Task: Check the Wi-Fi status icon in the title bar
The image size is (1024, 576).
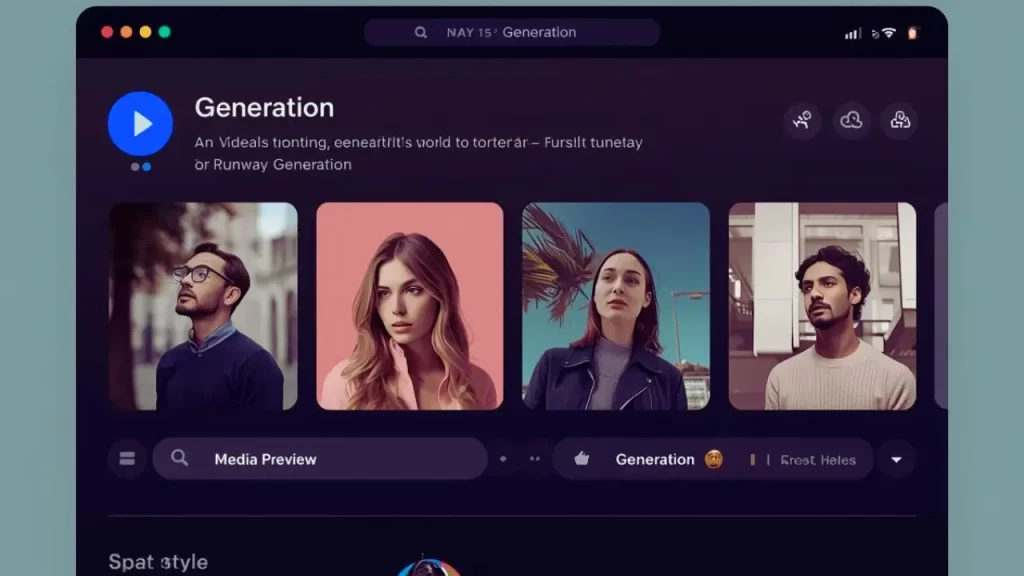Action: tap(885, 32)
